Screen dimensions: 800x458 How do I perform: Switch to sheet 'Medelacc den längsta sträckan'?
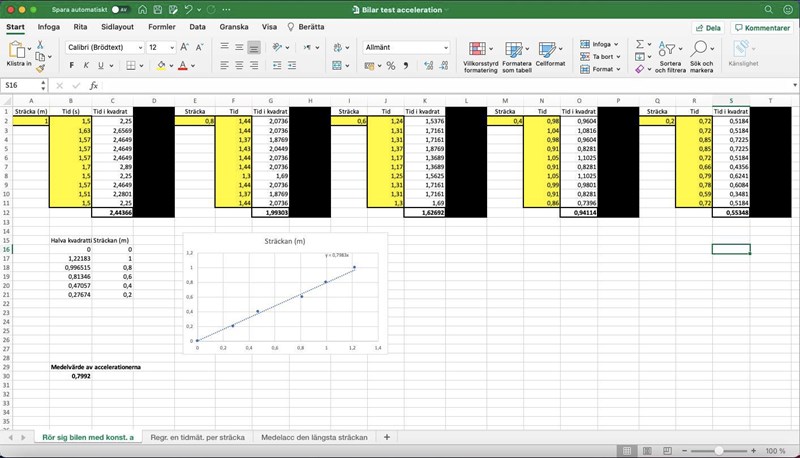[314, 437]
